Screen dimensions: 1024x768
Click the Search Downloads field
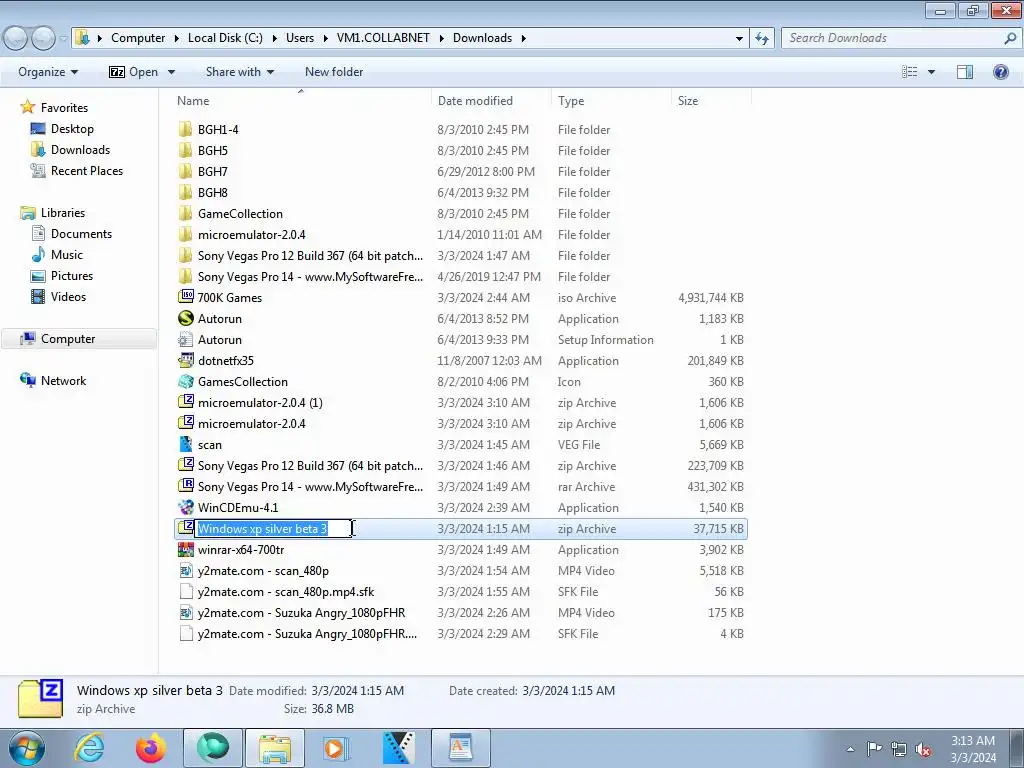point(893,38)
